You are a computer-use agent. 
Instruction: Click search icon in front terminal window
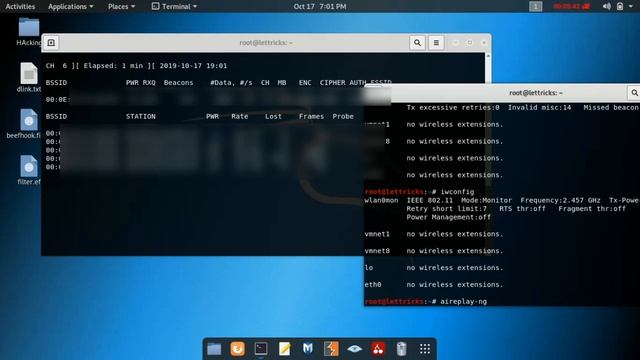pos(634,93)
